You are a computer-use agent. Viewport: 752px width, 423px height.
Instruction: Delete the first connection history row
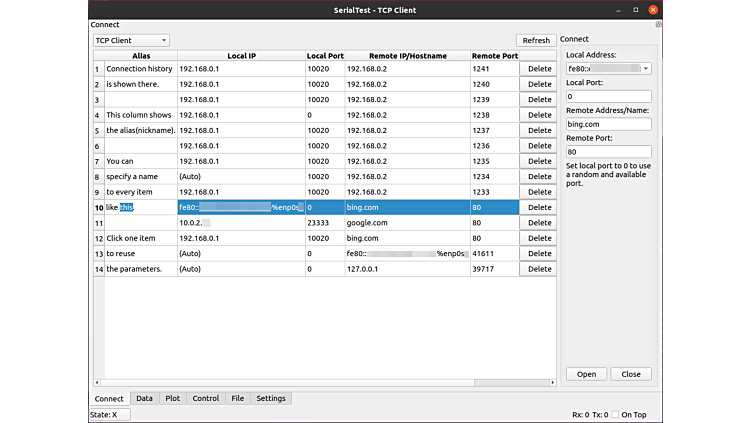(539, 69)
